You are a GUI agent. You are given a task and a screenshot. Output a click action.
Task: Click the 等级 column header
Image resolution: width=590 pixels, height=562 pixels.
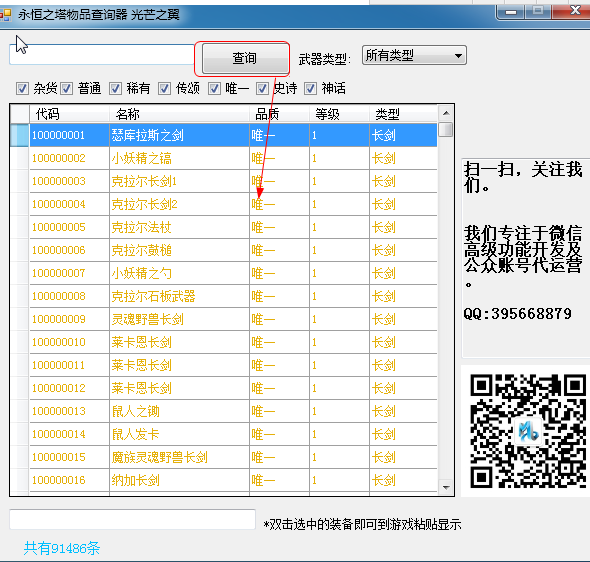(x=339, y=114)
